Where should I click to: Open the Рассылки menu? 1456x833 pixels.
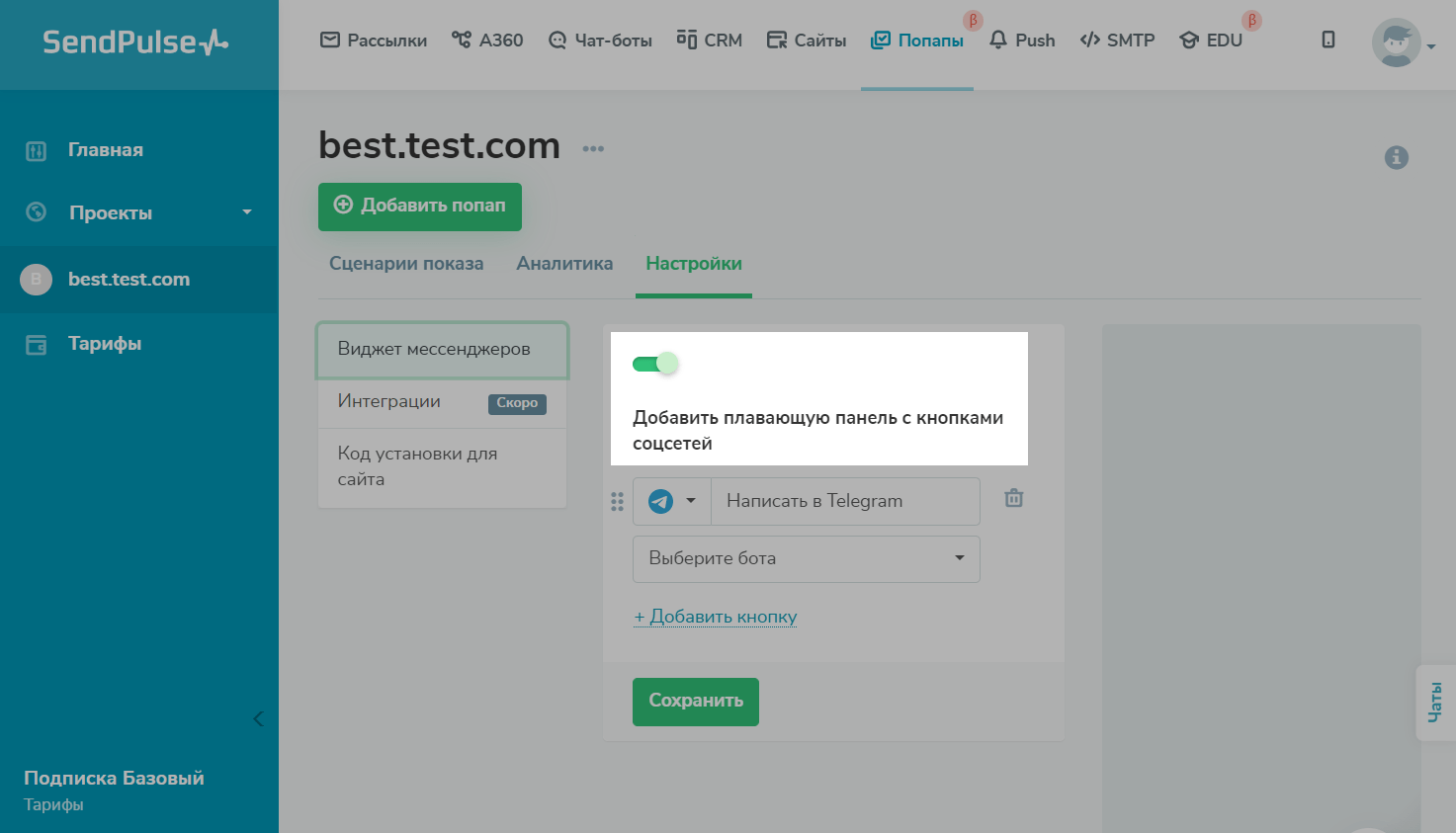tap(374, 41)
